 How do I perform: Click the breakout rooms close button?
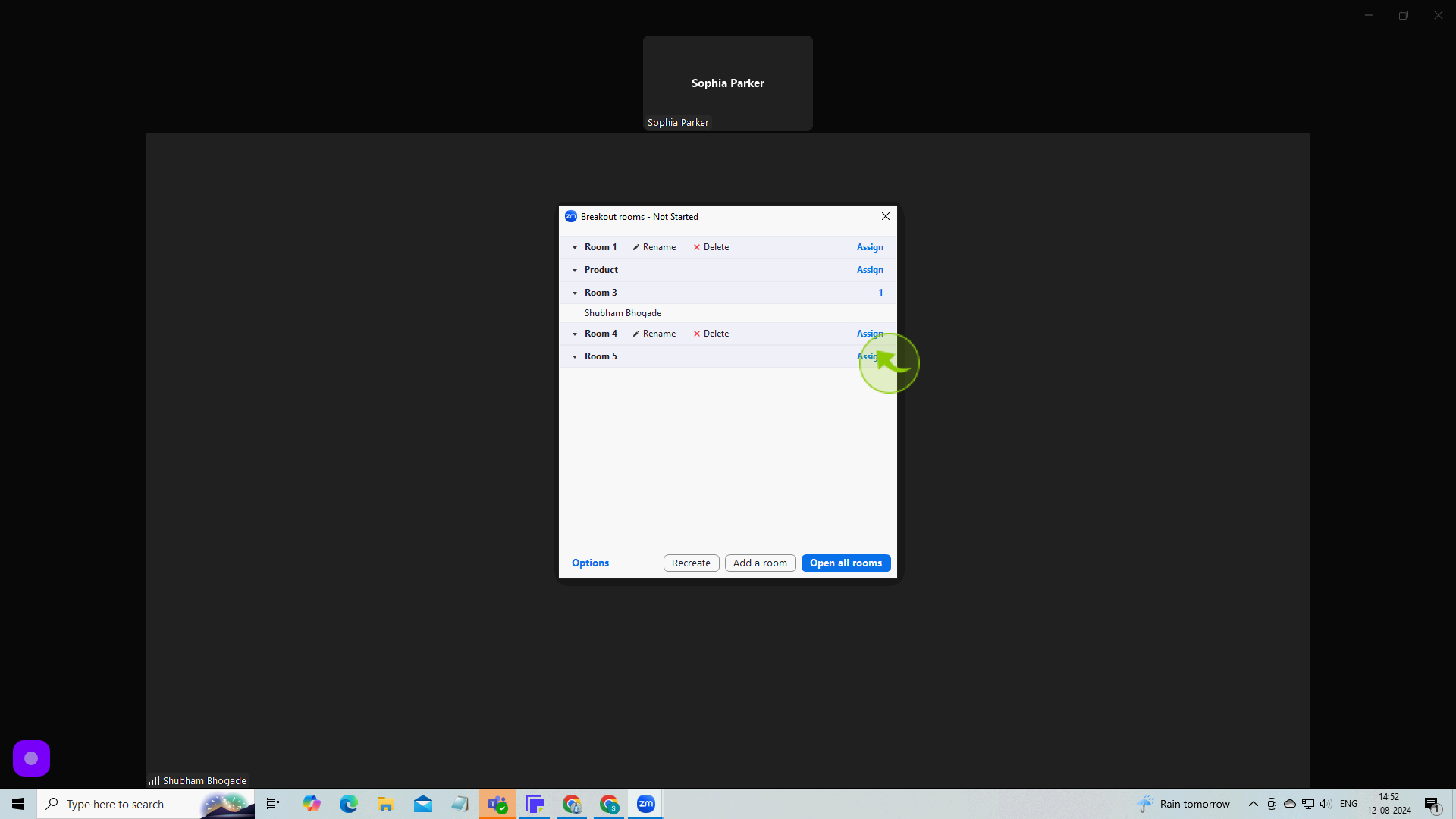(x=886, y=216)
